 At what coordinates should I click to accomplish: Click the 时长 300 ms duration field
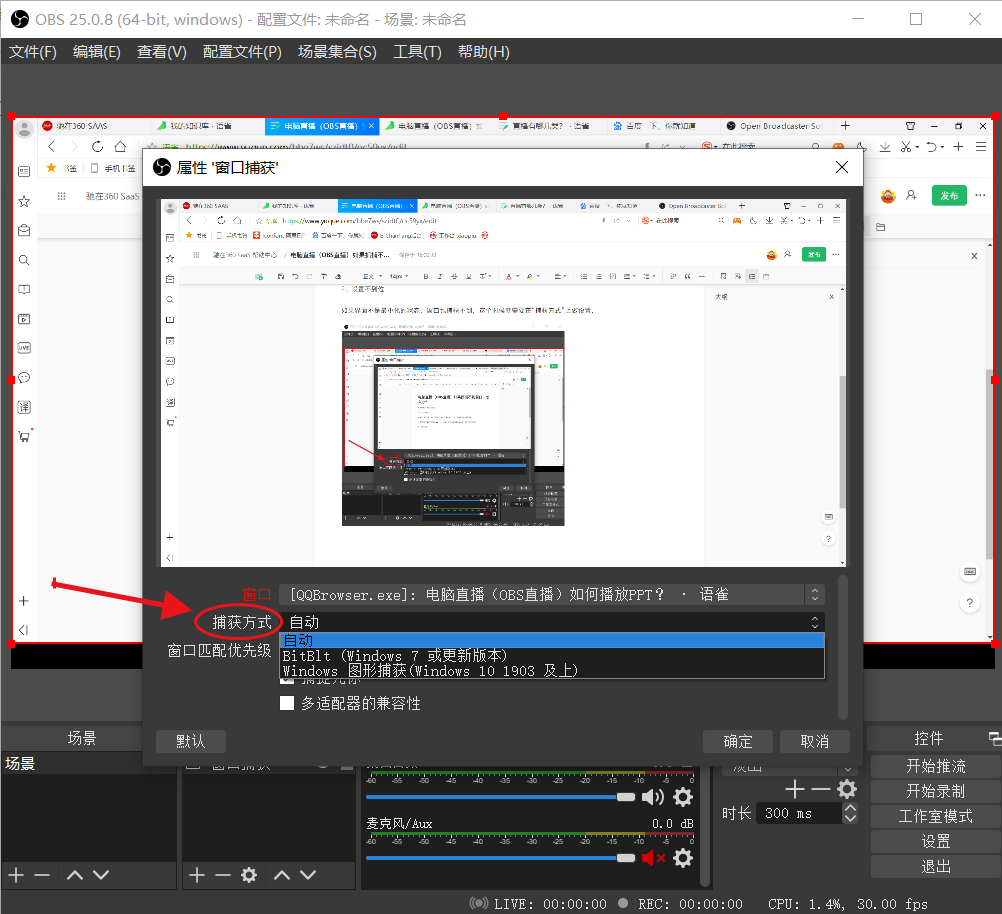[799, 813]
